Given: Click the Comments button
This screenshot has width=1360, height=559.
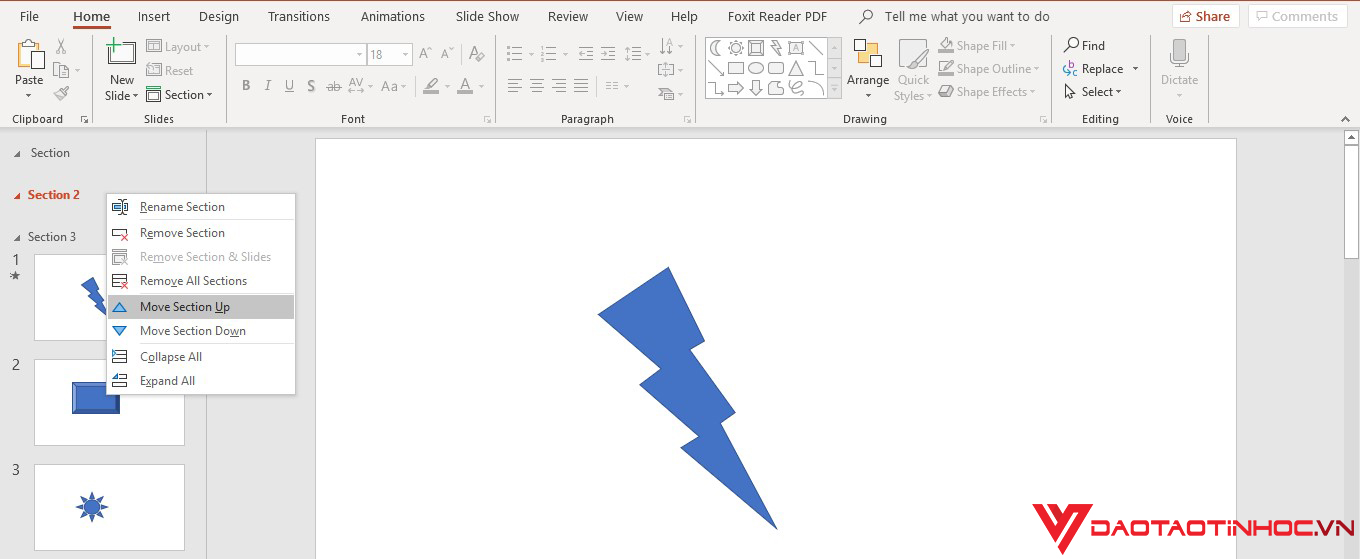Looking at the screenshot, I should point(1296,16).
